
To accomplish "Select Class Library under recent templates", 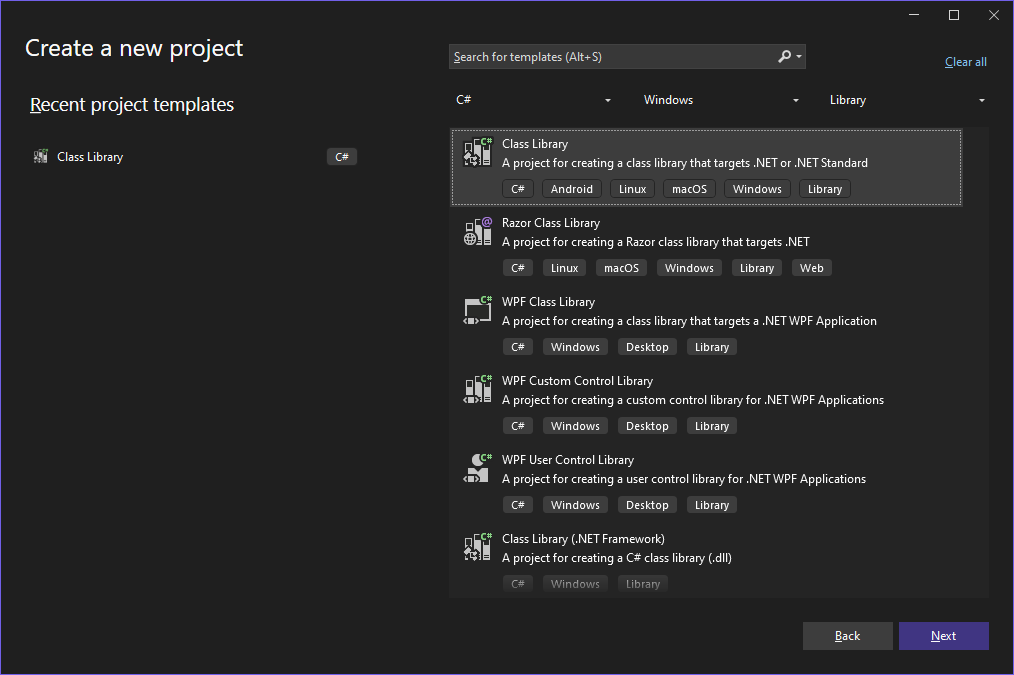I will pyautogui.click(x=194, y=156).
